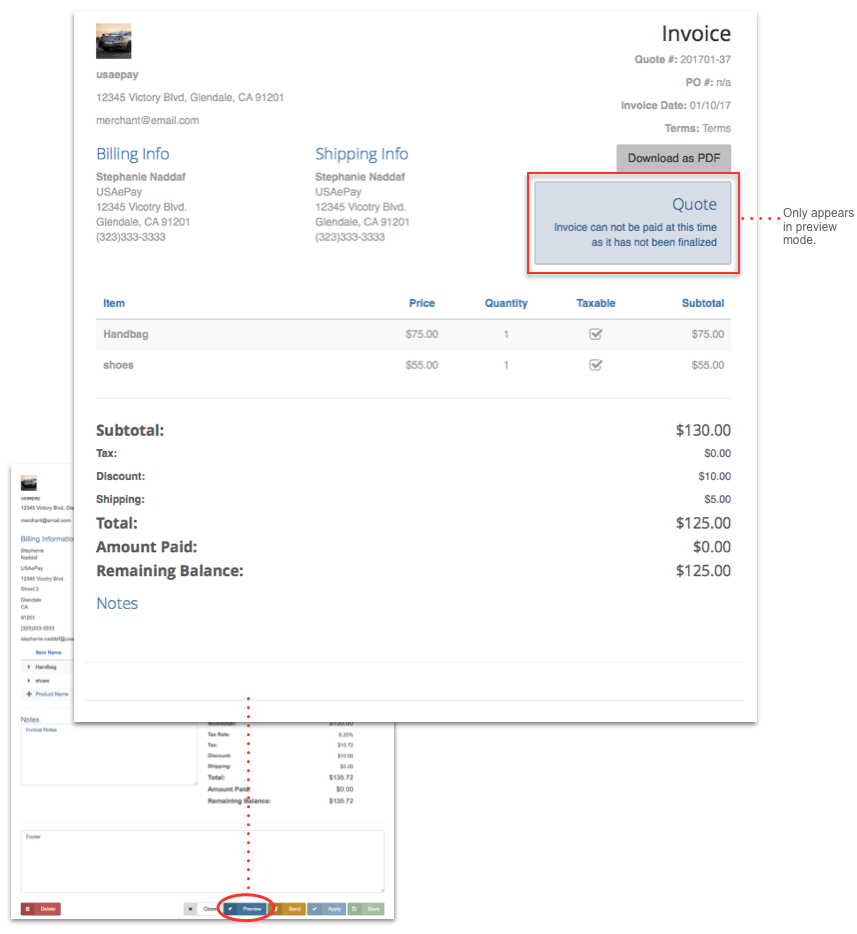The image size is (857, 934).
Task: Toggle the Taxable checkbox for shoes
Action: (x=595, y=365)
